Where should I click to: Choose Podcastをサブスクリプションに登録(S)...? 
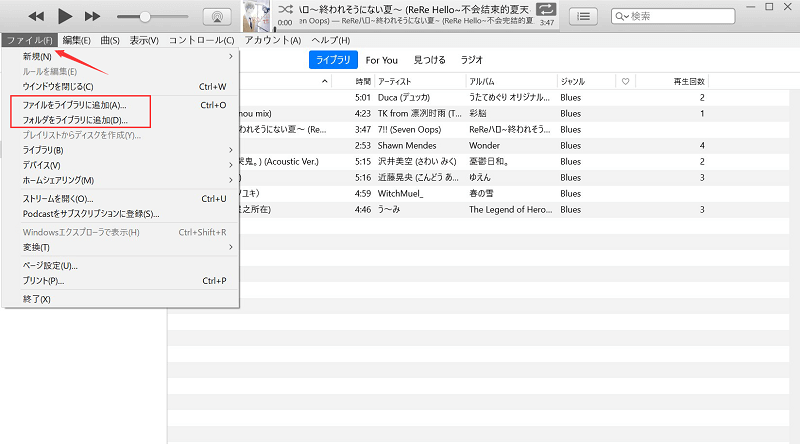click(x=120, y=214)
